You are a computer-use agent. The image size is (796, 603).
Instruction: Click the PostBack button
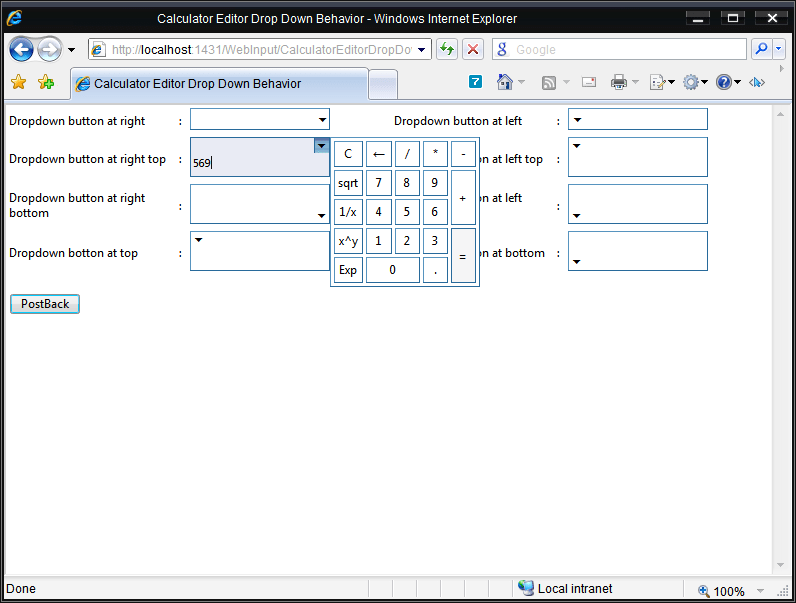[45, 304]
